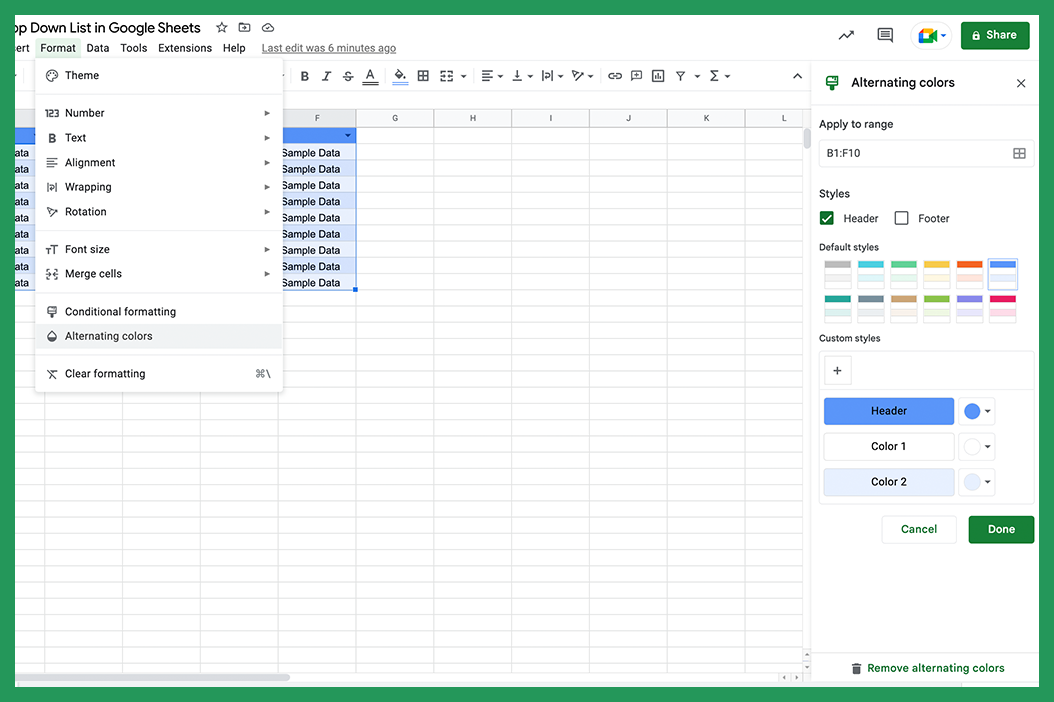This screenshot has height=702, width=1054.
Task: Apply italic formatting
Action: (326, 75)
